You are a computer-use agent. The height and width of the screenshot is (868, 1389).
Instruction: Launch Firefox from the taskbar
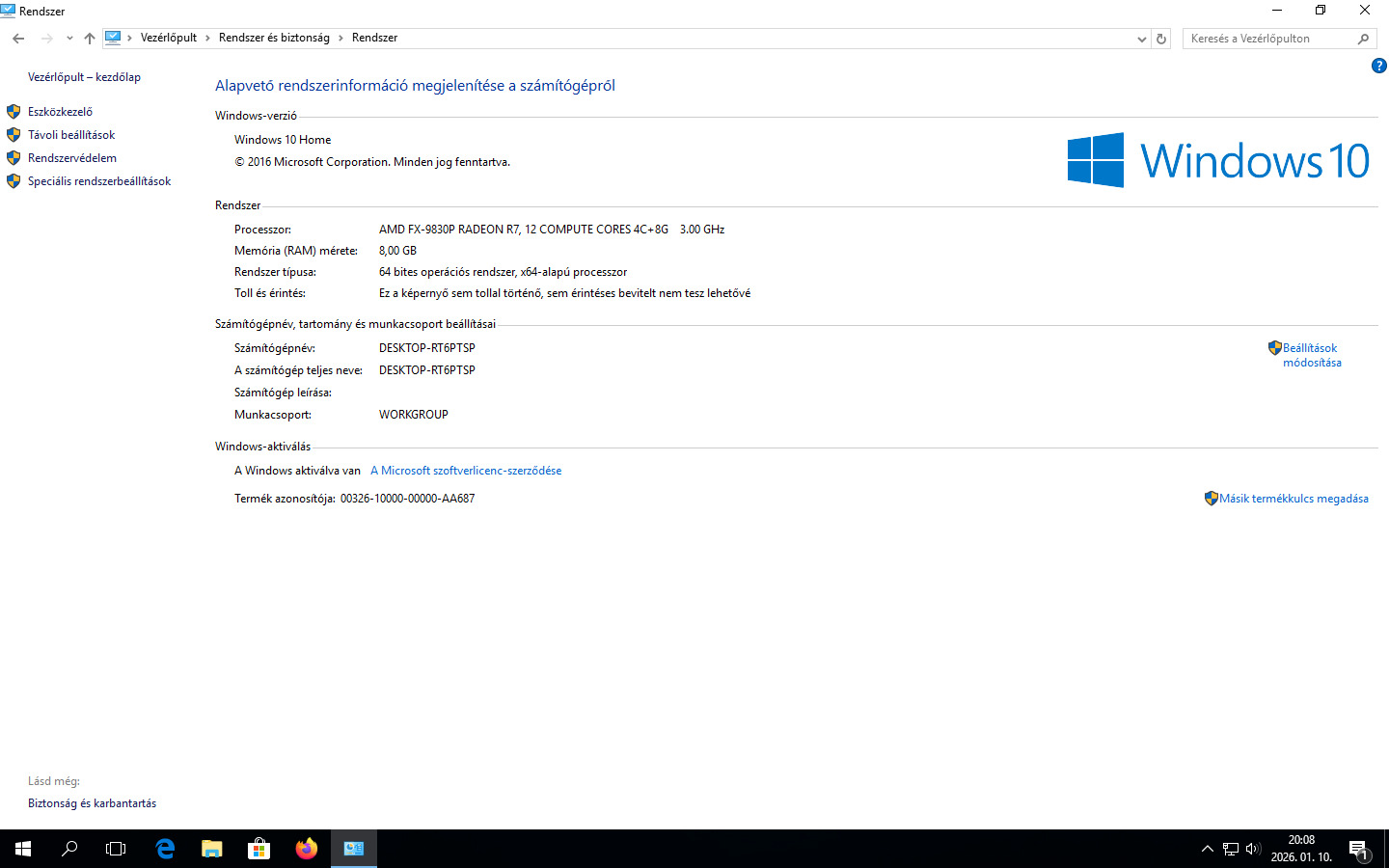pos(307,849)
